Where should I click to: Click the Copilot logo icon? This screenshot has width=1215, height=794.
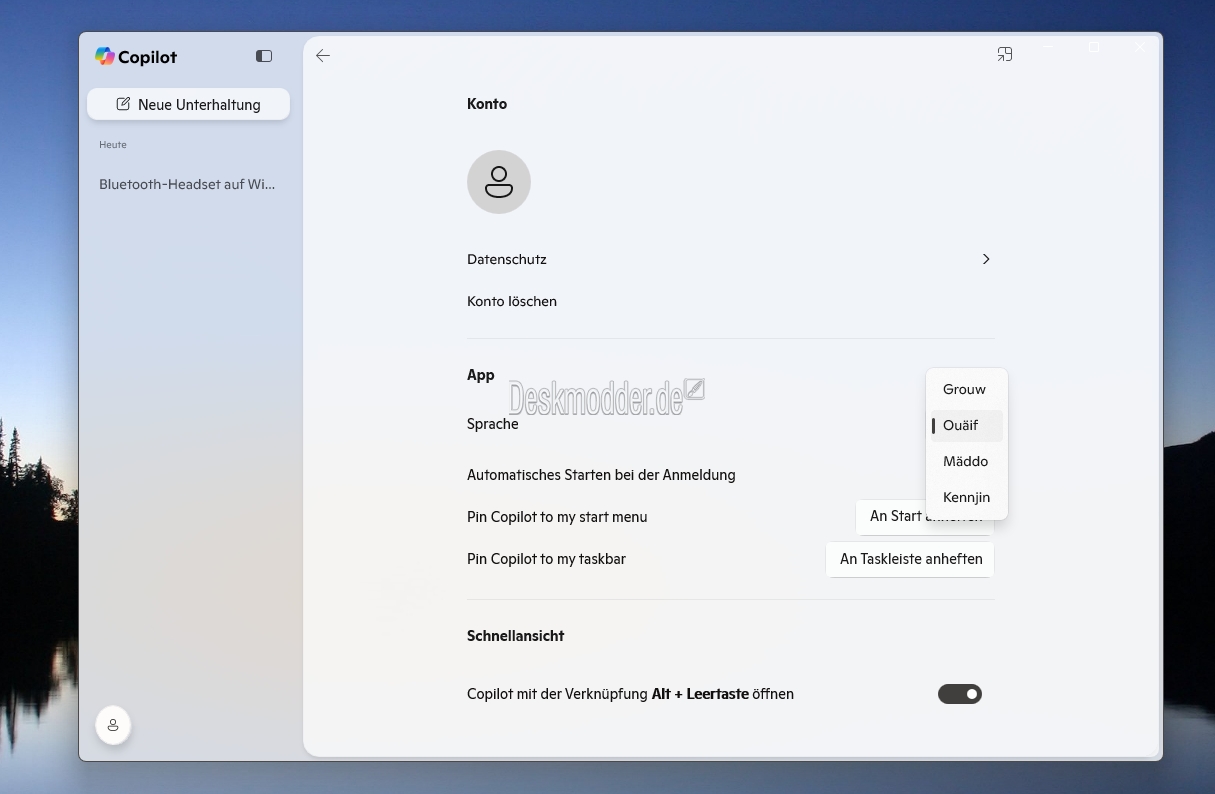[105, 56]
